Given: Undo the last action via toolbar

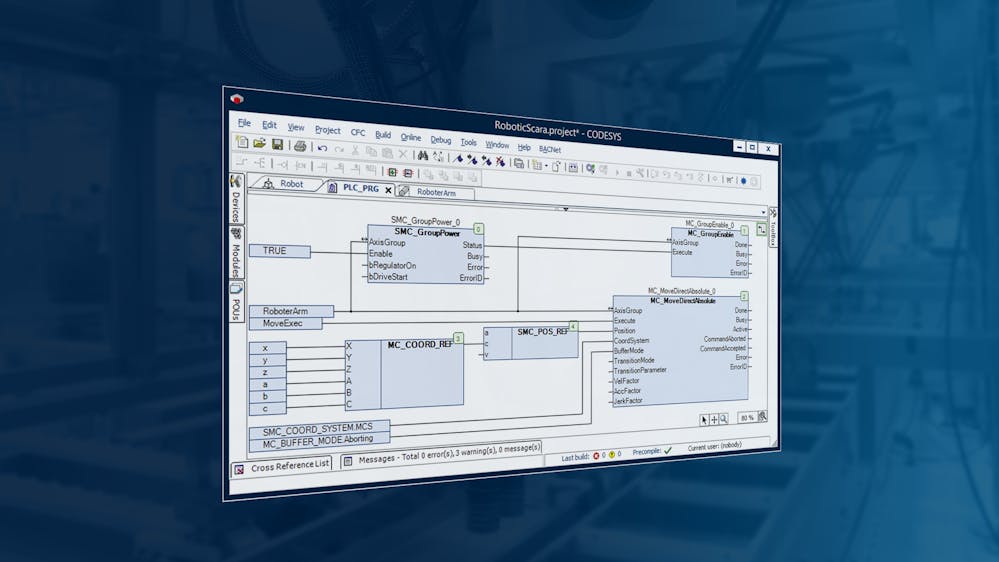Looking at the screenshot, I should [x=322, y=148].
